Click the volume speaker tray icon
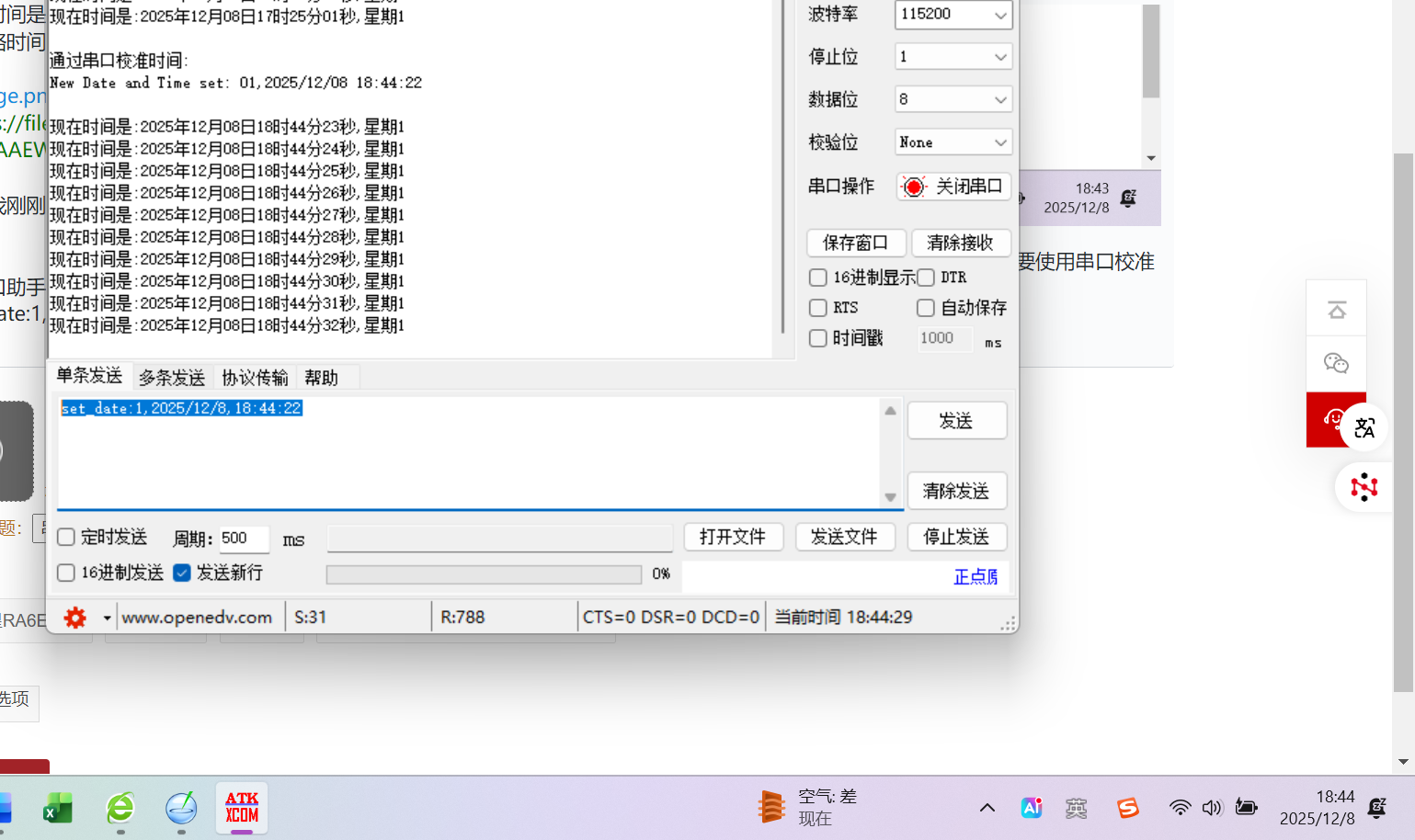Image resolution: width=1415 pixels, height=840 pixels. 1212,808
